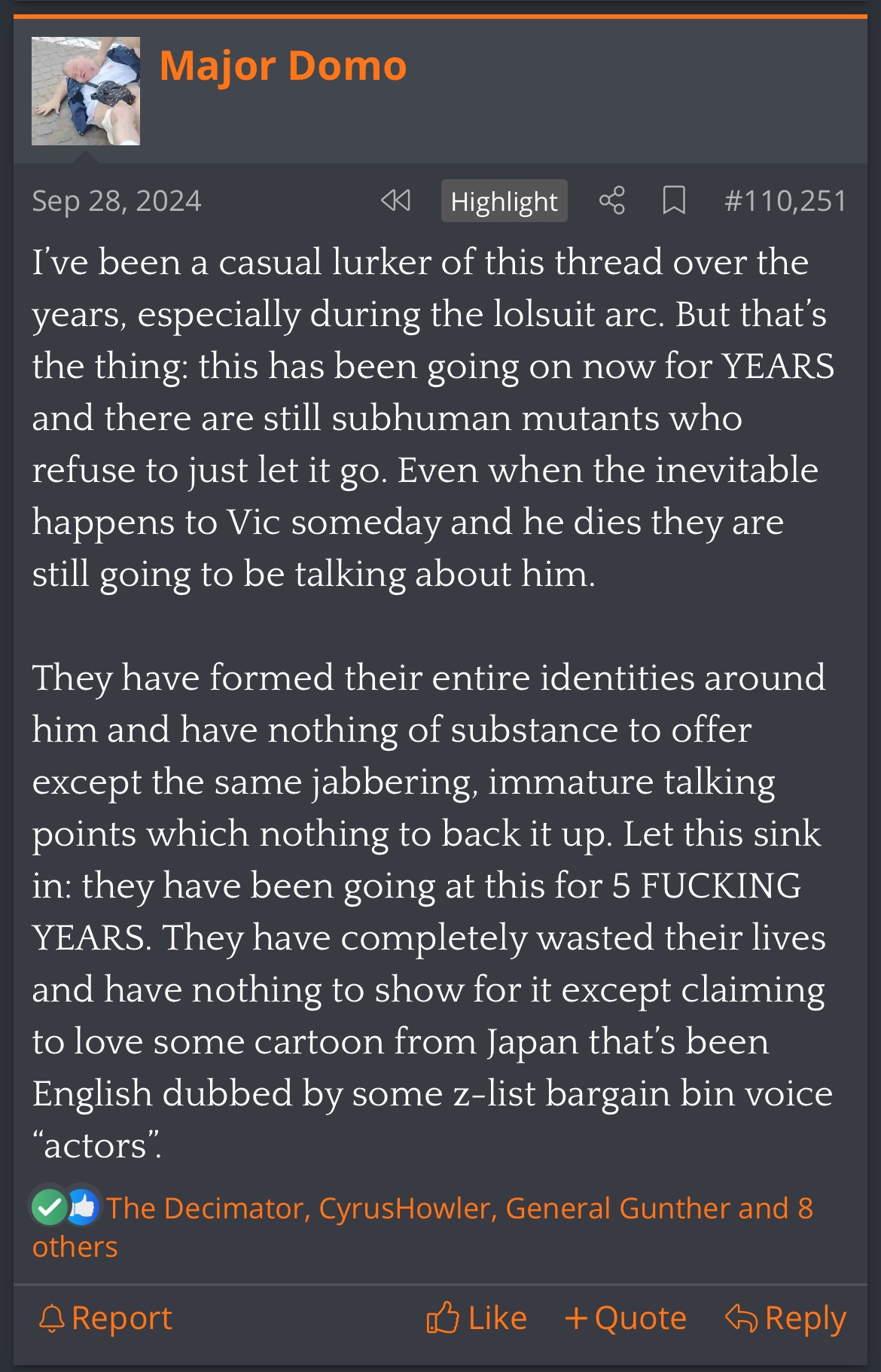The width and height of the screenshot is (881, 1372).
Task: Click the blue thumbs-up reaction icon
Action: click(83, 1206)
